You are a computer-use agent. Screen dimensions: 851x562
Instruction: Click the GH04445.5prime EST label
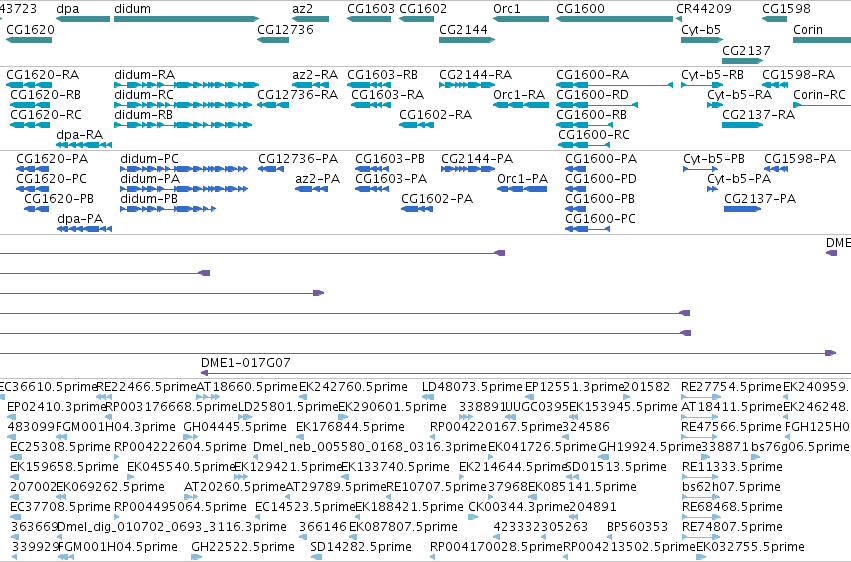pos(234,427)
